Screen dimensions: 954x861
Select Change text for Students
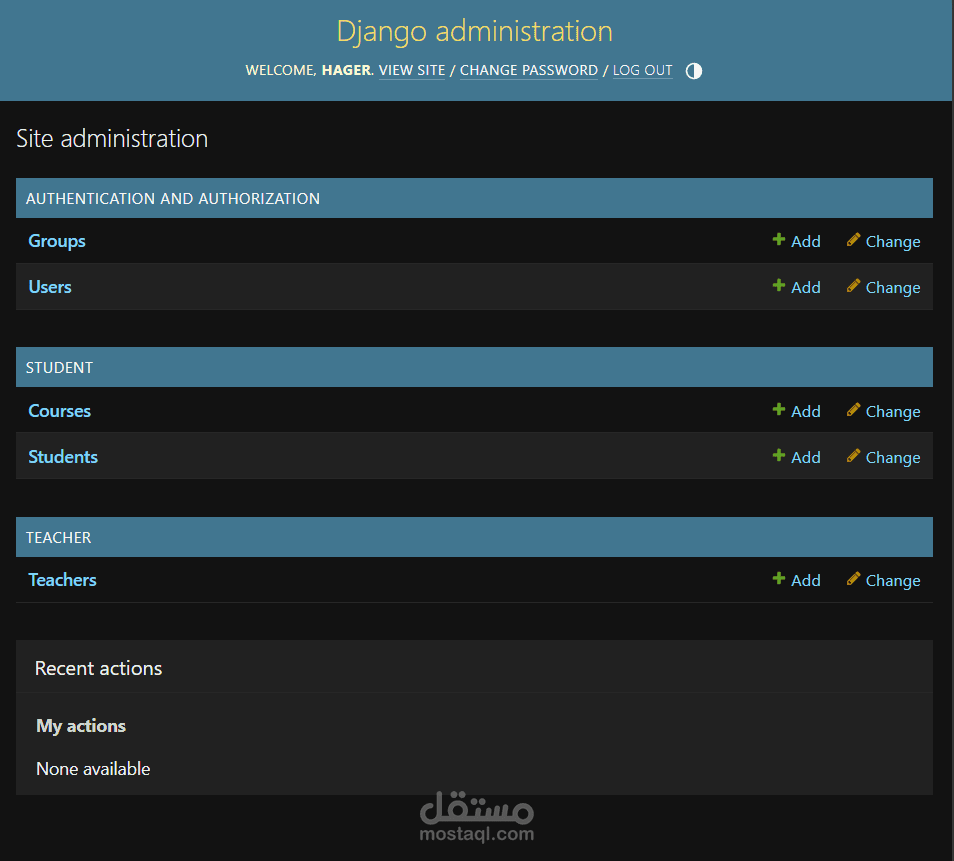(893, 457)
